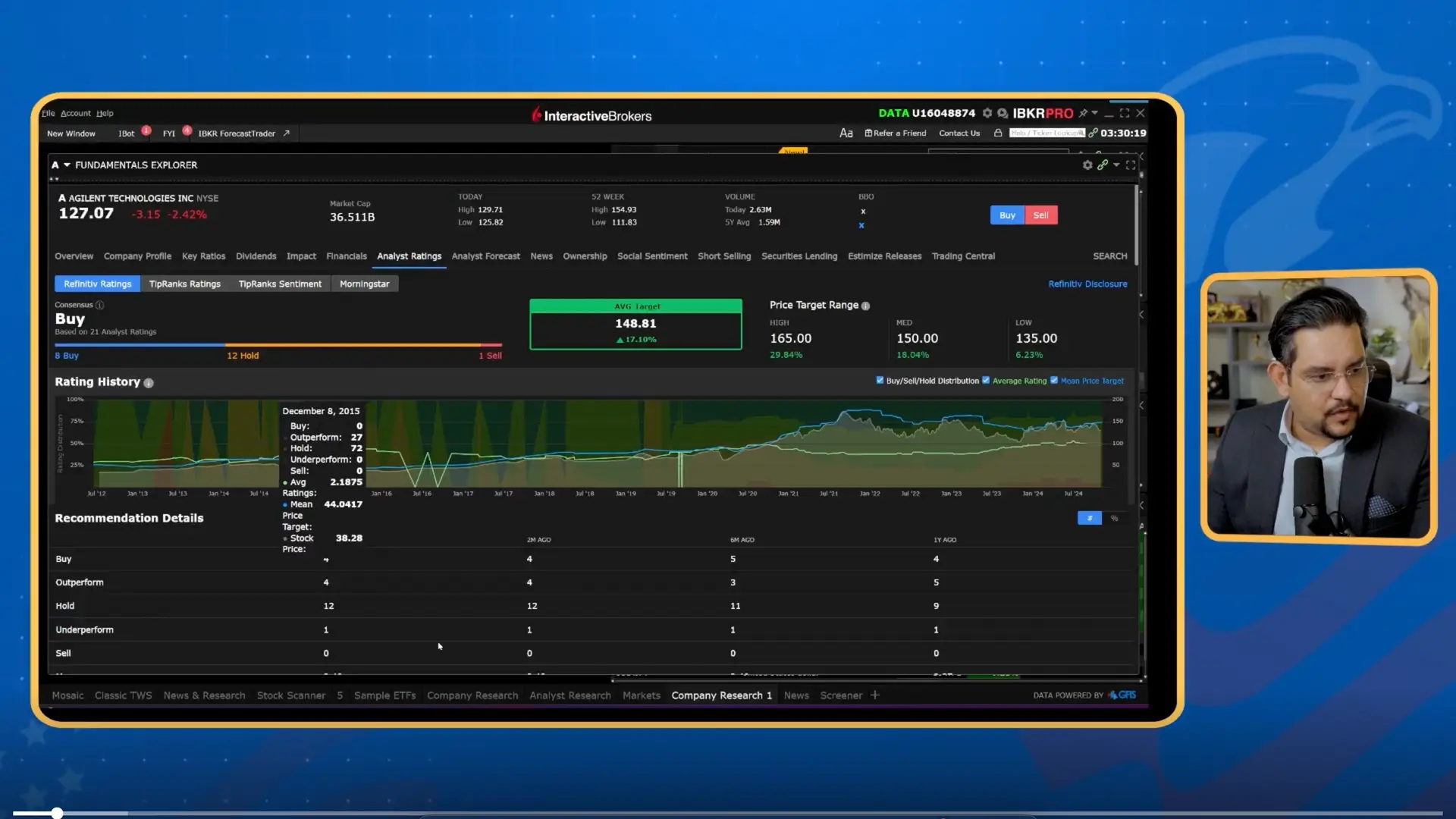Toggle the Mean Price Target checkbox
Viewport: 1456px width, 819px height.
tap(1054, 380)
